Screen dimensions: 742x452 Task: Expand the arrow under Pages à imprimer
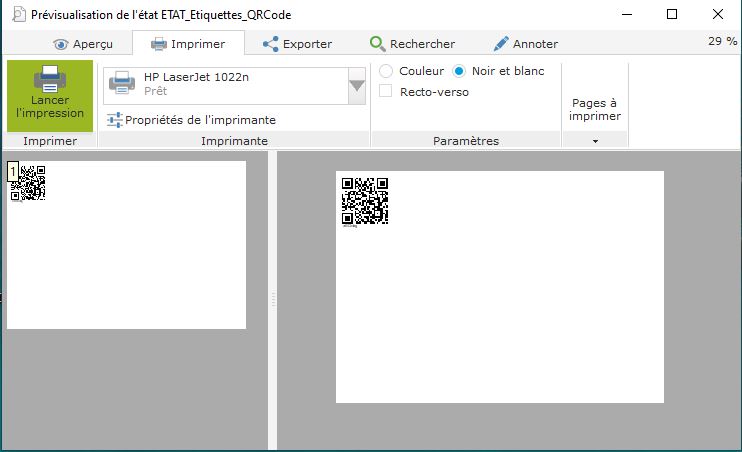tap(595, 141)
